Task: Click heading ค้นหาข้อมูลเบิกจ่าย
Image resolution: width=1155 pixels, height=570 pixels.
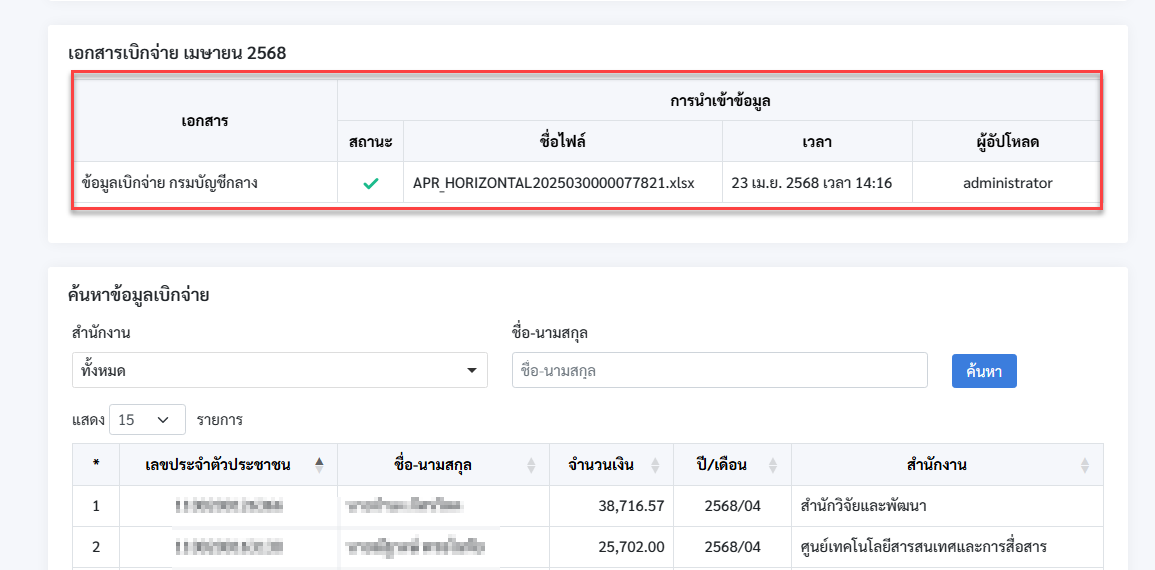Action: tap(138, 296)
